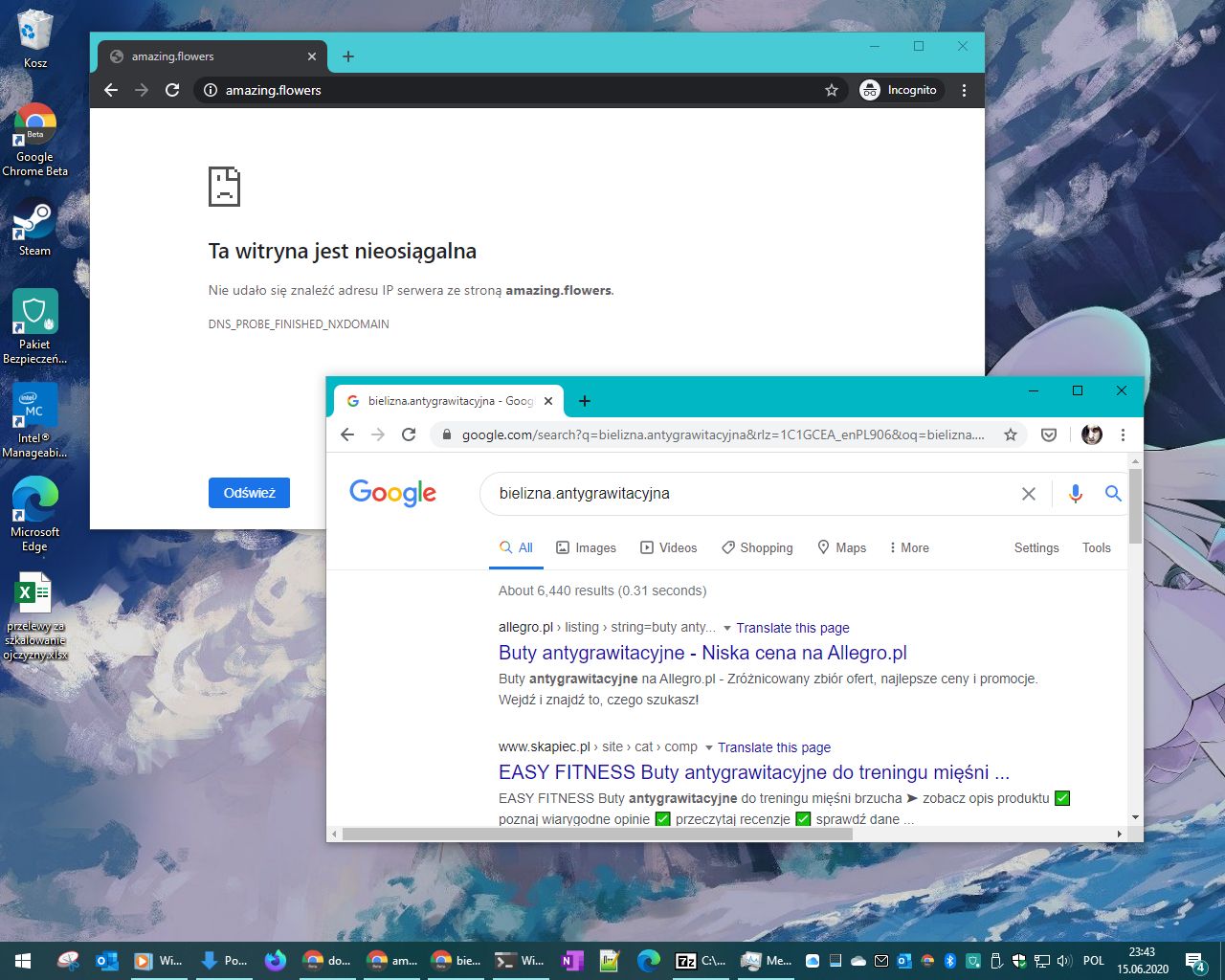The width and height of the screenshot is (1225, 980).
Task: Expand the More search categories menu
Action: [x=909, y=547]
